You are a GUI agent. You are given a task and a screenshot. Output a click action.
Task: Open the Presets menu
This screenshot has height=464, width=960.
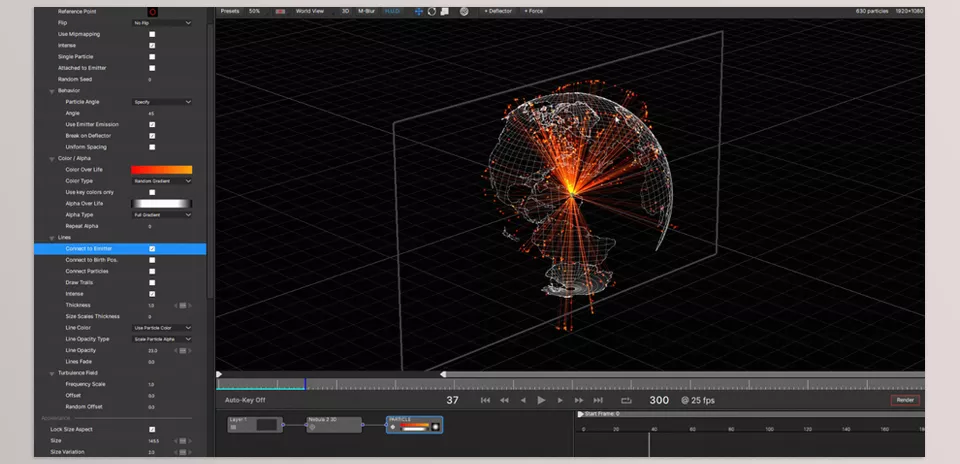click(230, 11)
